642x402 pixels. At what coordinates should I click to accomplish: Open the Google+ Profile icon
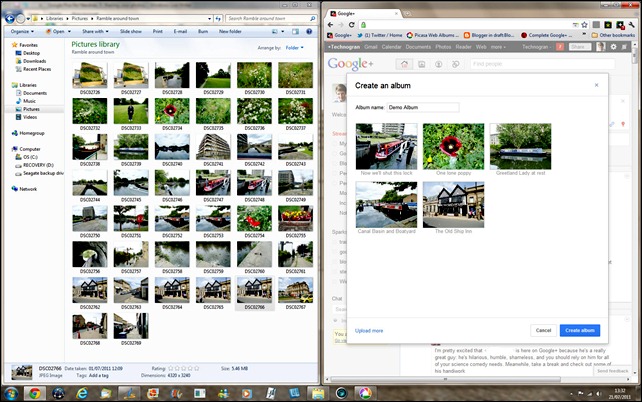point(440,64)
